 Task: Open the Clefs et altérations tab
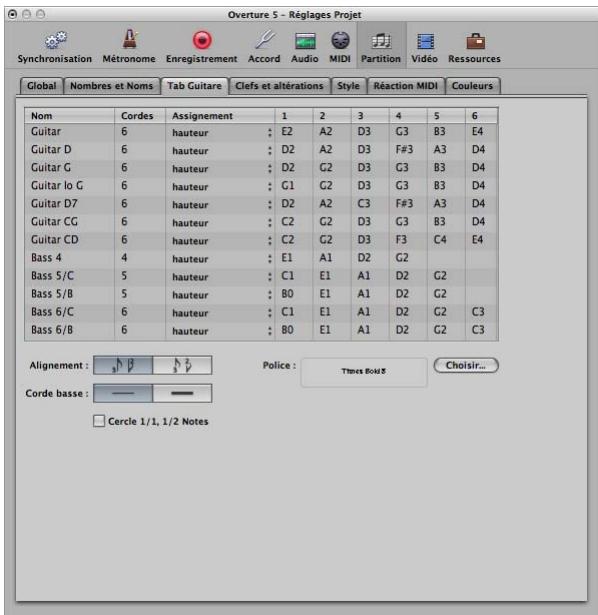[x=279, y=86]
